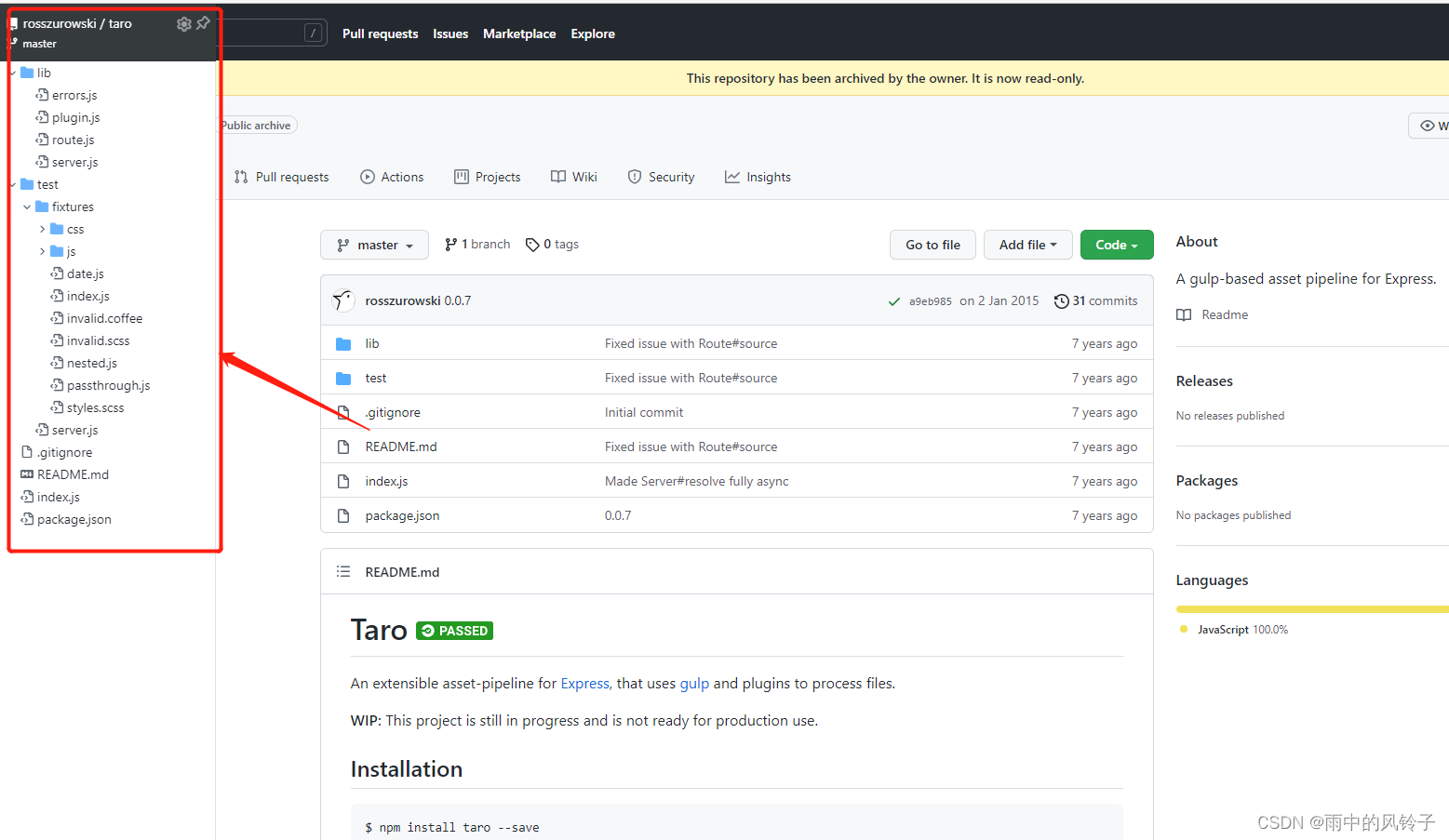Open the Readme link in About
The width and height of the screenshot is (1449, 840).
coord(1213,314)
